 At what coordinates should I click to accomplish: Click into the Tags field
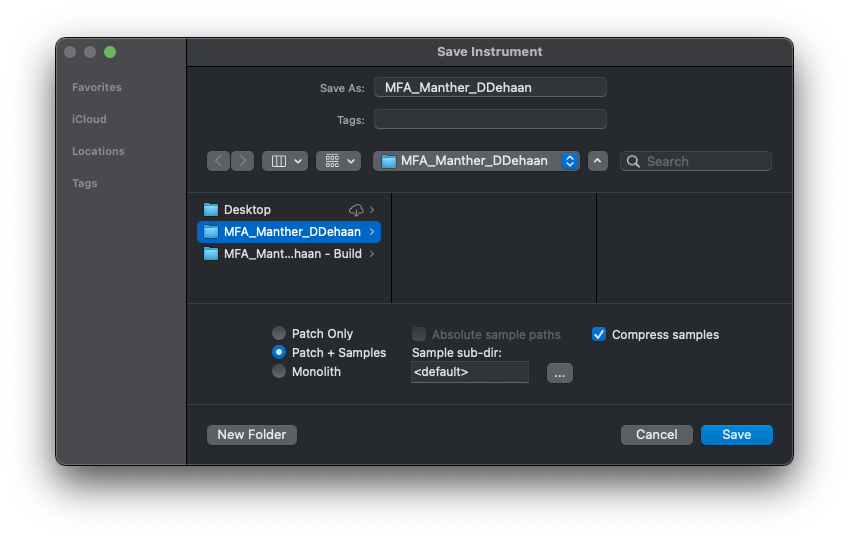click(490, 120)
